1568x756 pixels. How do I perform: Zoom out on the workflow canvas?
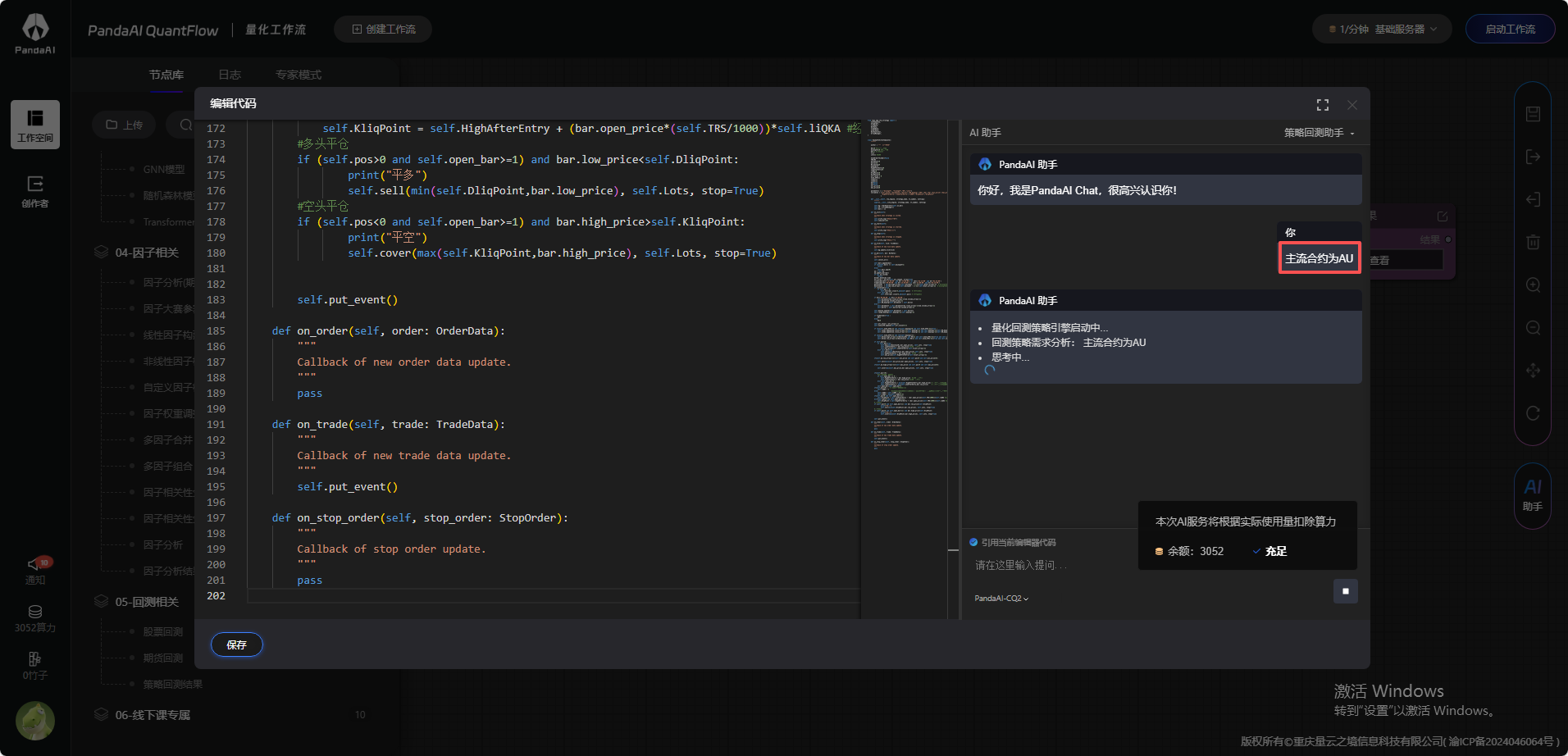[x=1533, y=327]
